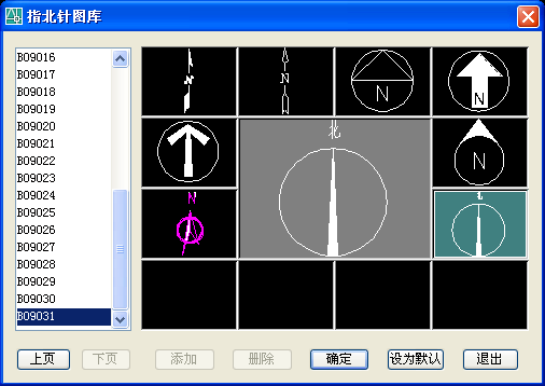
Task: Exit the dialog with 退出 button
Action: pos(490,359)
